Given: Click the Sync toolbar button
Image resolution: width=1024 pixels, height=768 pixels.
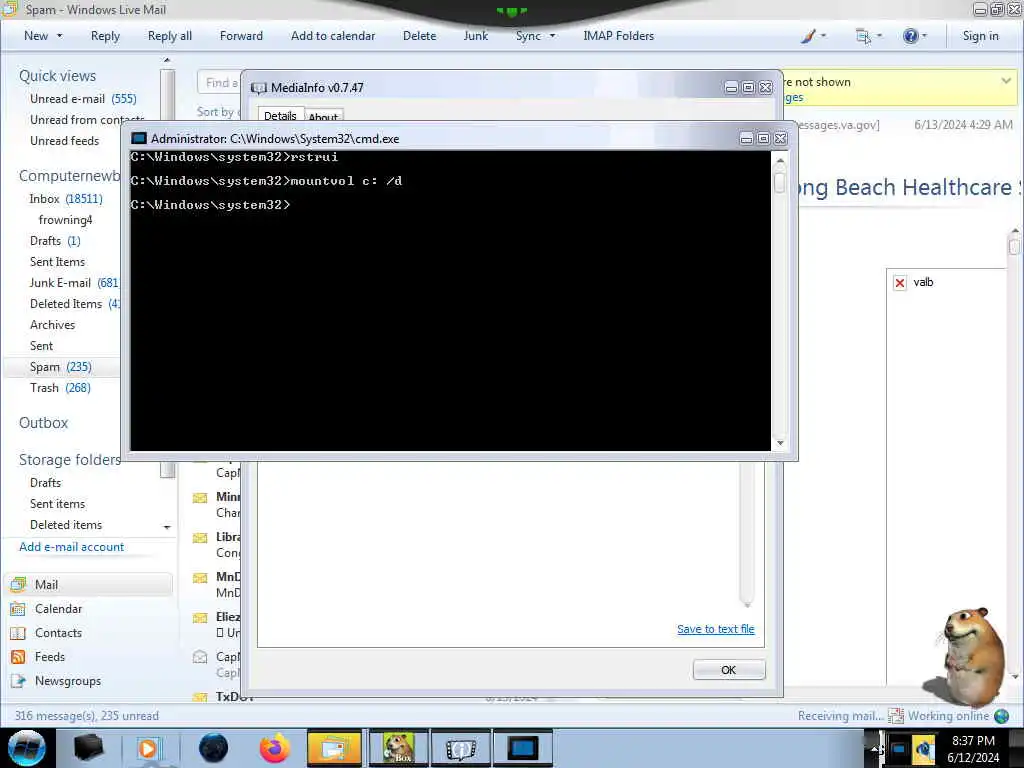Looking at the screenshot, I should (x=528, y=36).
